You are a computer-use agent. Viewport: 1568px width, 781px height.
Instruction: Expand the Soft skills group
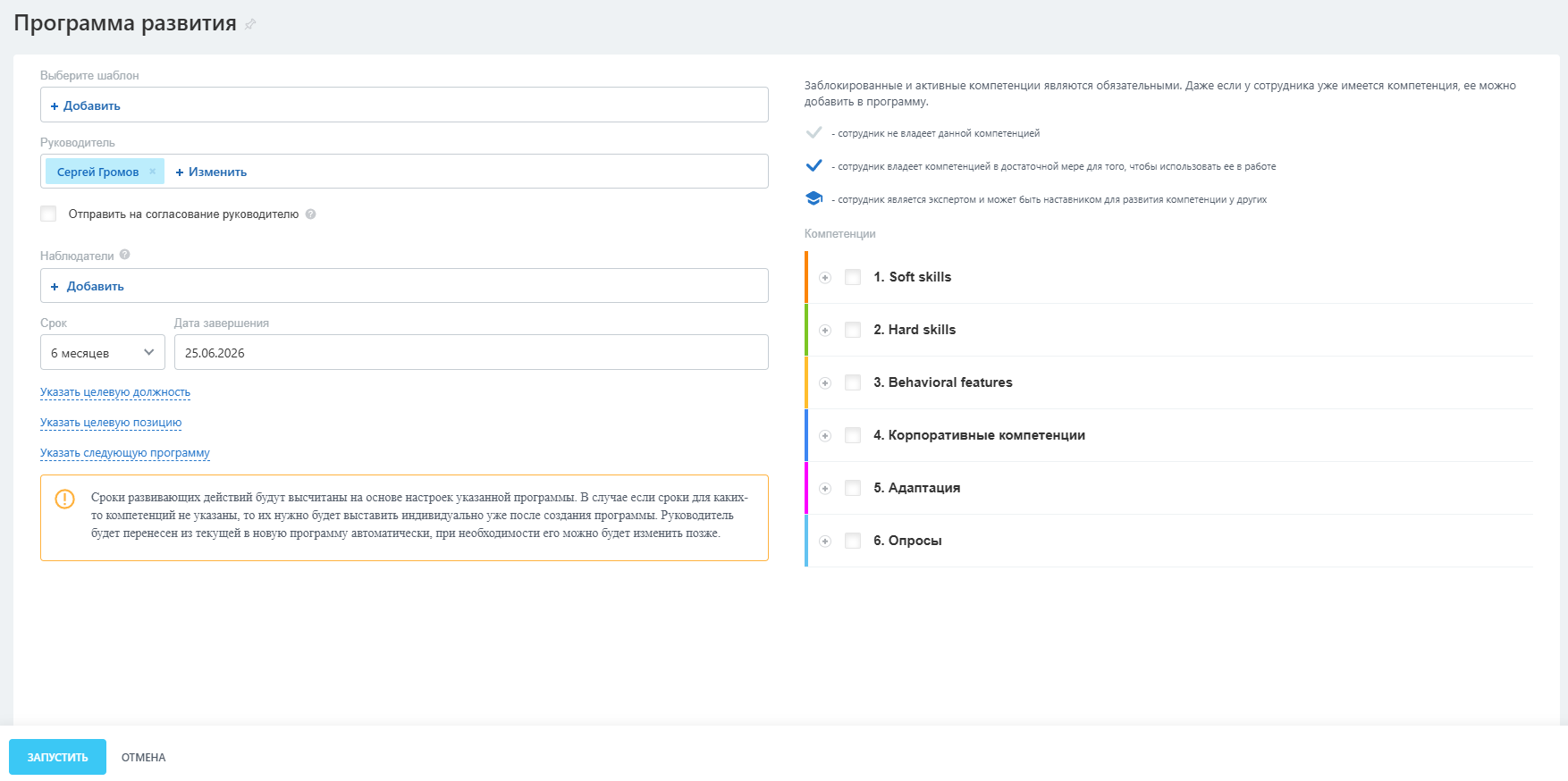click(825, 278)
